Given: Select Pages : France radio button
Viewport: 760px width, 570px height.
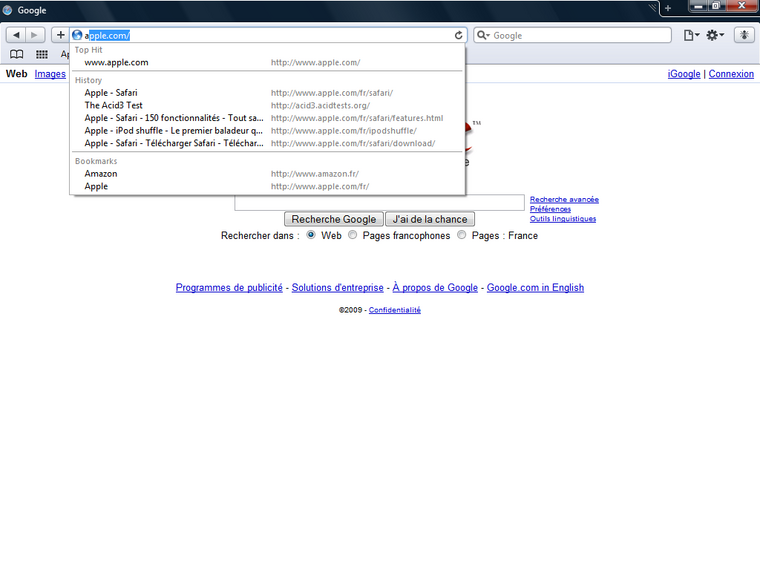Looking at the screenshot, I should [462, 235].
